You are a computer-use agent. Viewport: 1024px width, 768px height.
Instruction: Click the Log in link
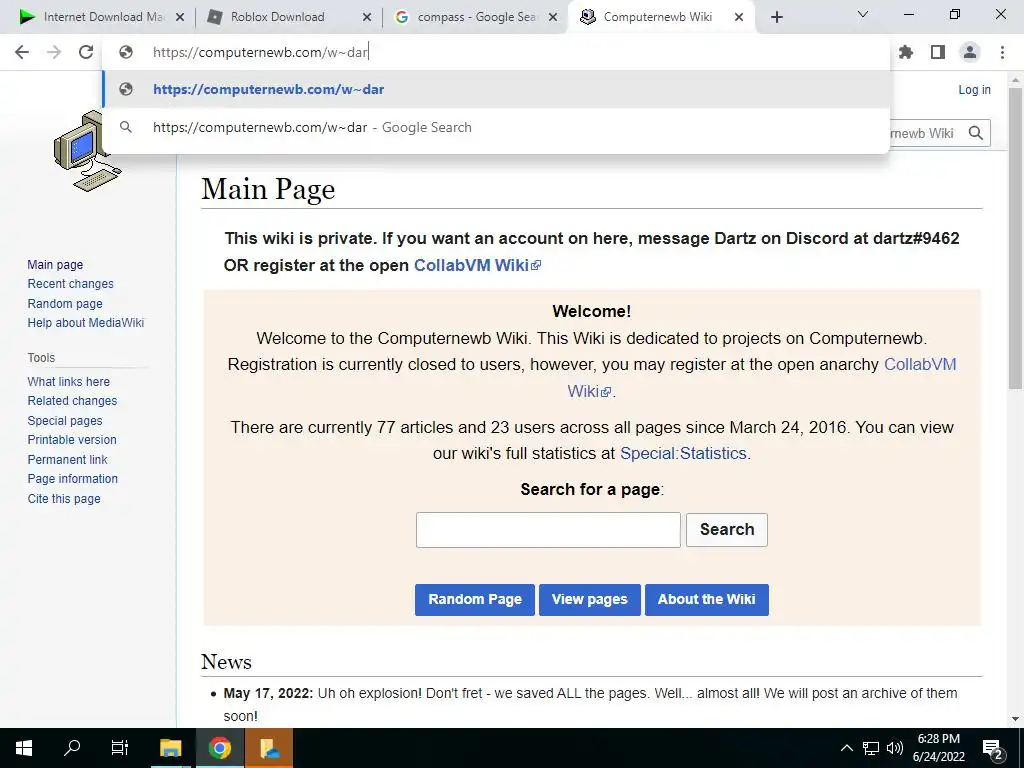[x=974, y=89]
